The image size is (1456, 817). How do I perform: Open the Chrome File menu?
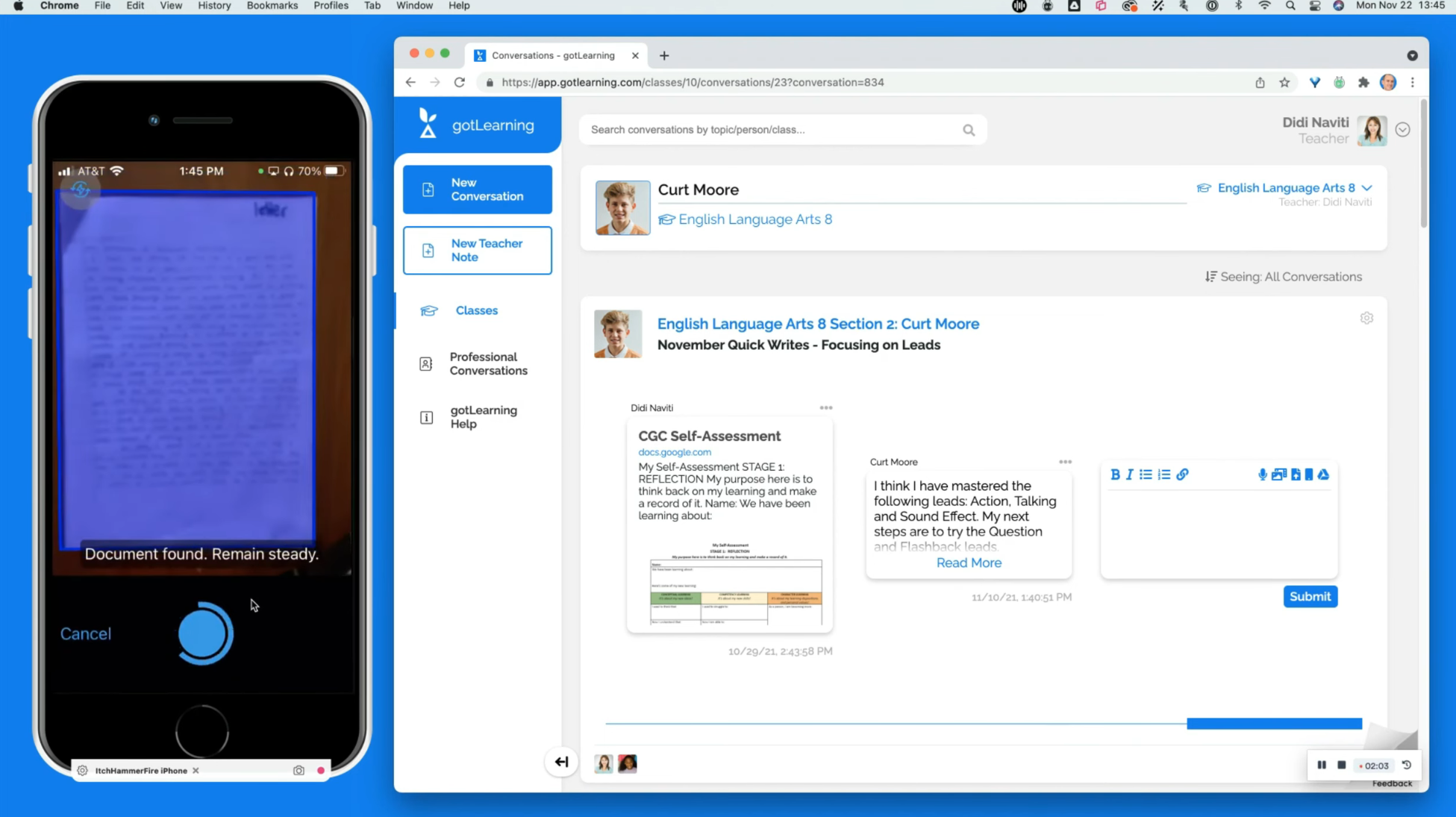pyautogui.click(x=102, y=6)
